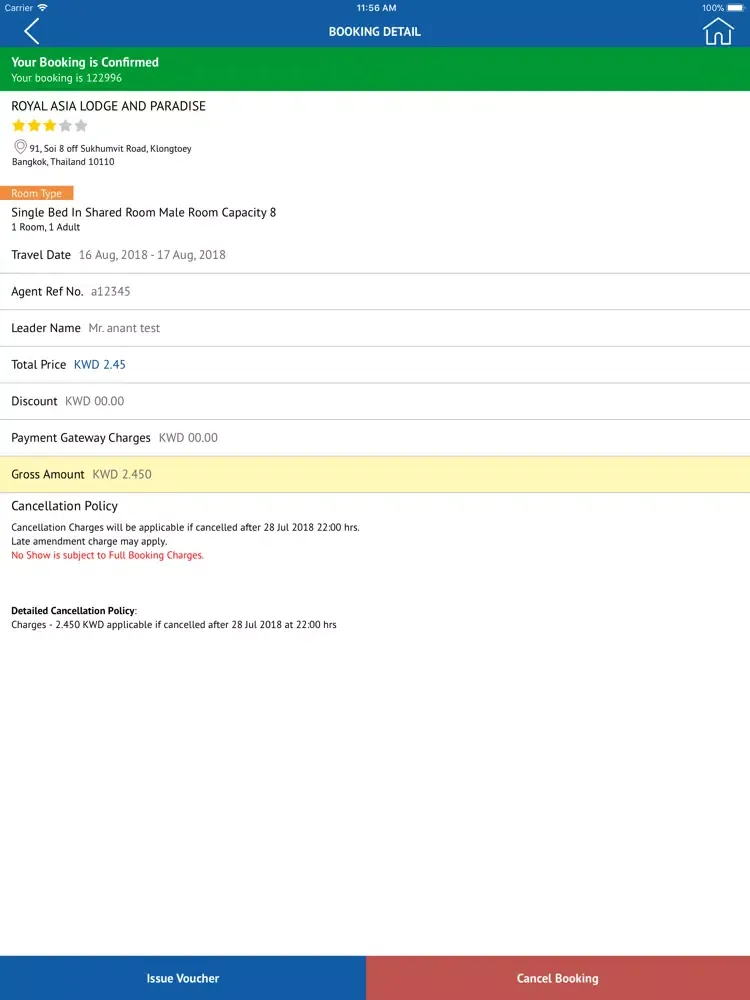Tap the Cancellation Policy heading
Screen dimensions: 750x1000
[64, 506]
